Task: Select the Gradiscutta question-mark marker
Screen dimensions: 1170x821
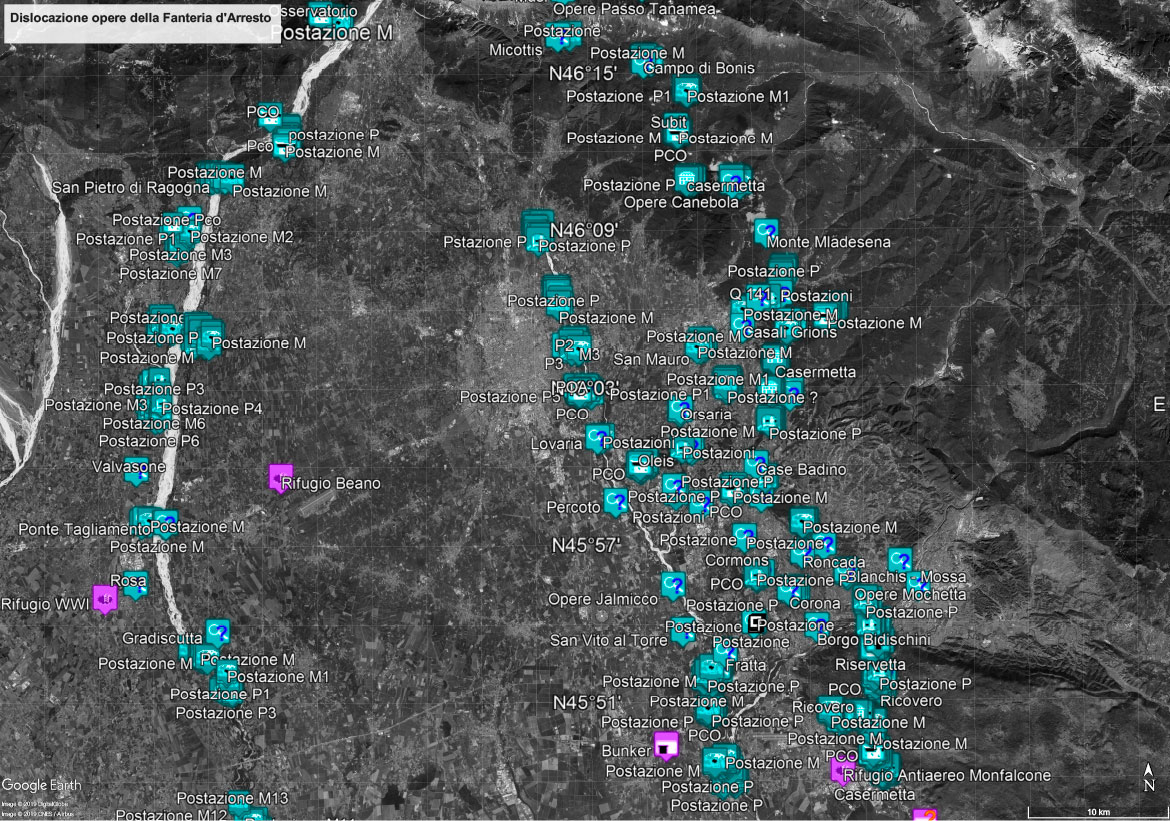Action: (218, 632)
